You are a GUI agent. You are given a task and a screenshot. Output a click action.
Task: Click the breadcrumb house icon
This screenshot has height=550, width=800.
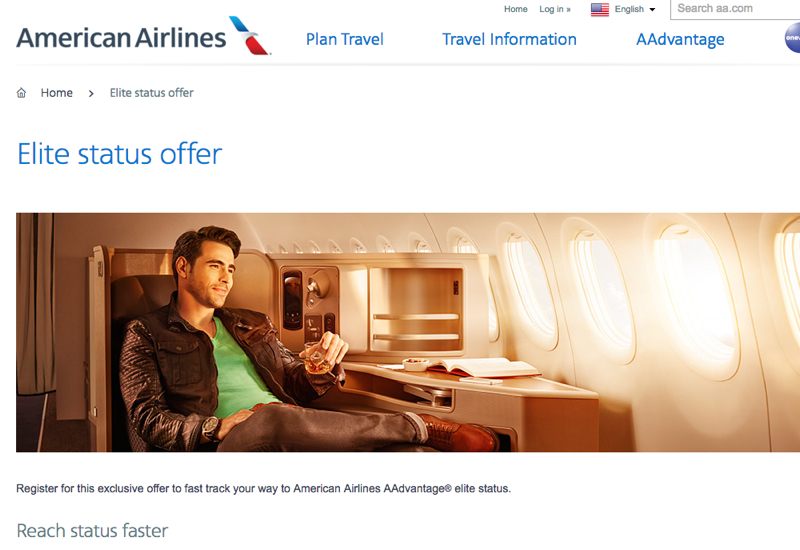coord(21,93)
